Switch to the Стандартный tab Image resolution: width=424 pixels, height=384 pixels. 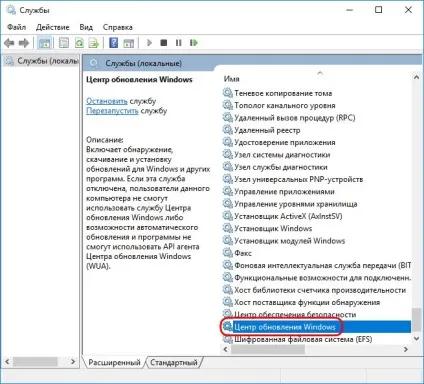coord(174,362)
